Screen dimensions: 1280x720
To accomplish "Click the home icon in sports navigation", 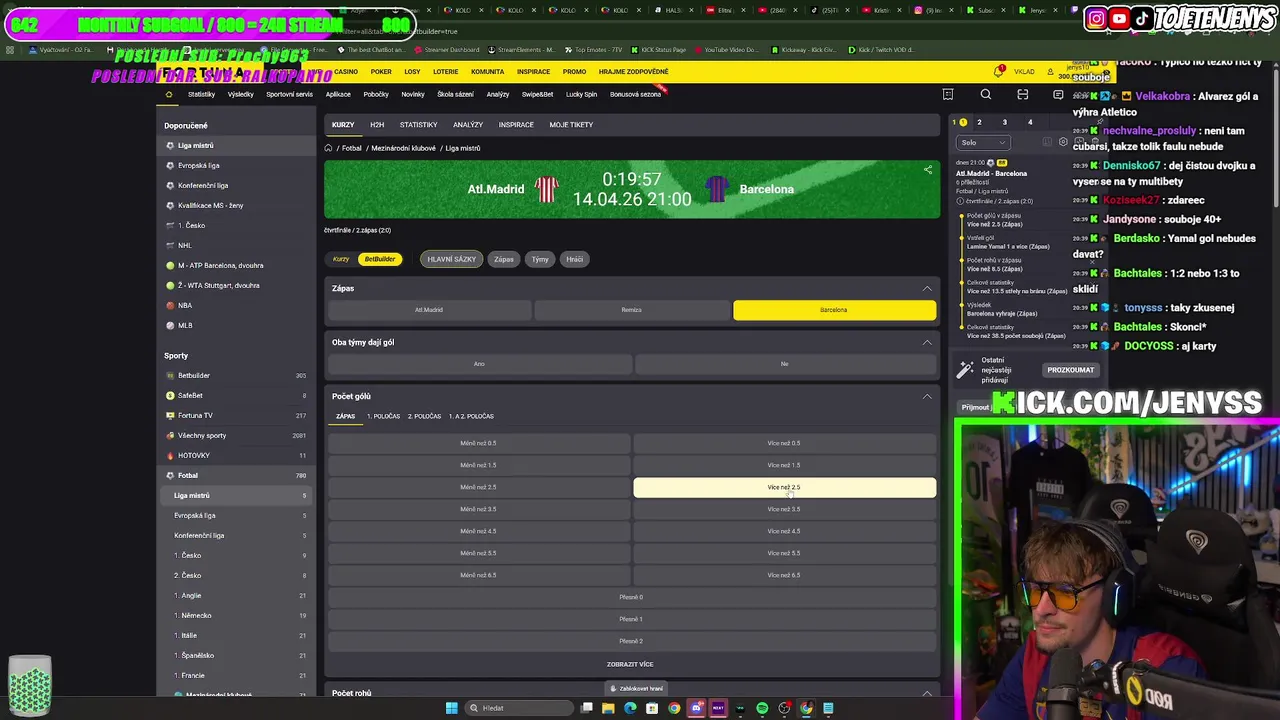I will coord(169,95).
